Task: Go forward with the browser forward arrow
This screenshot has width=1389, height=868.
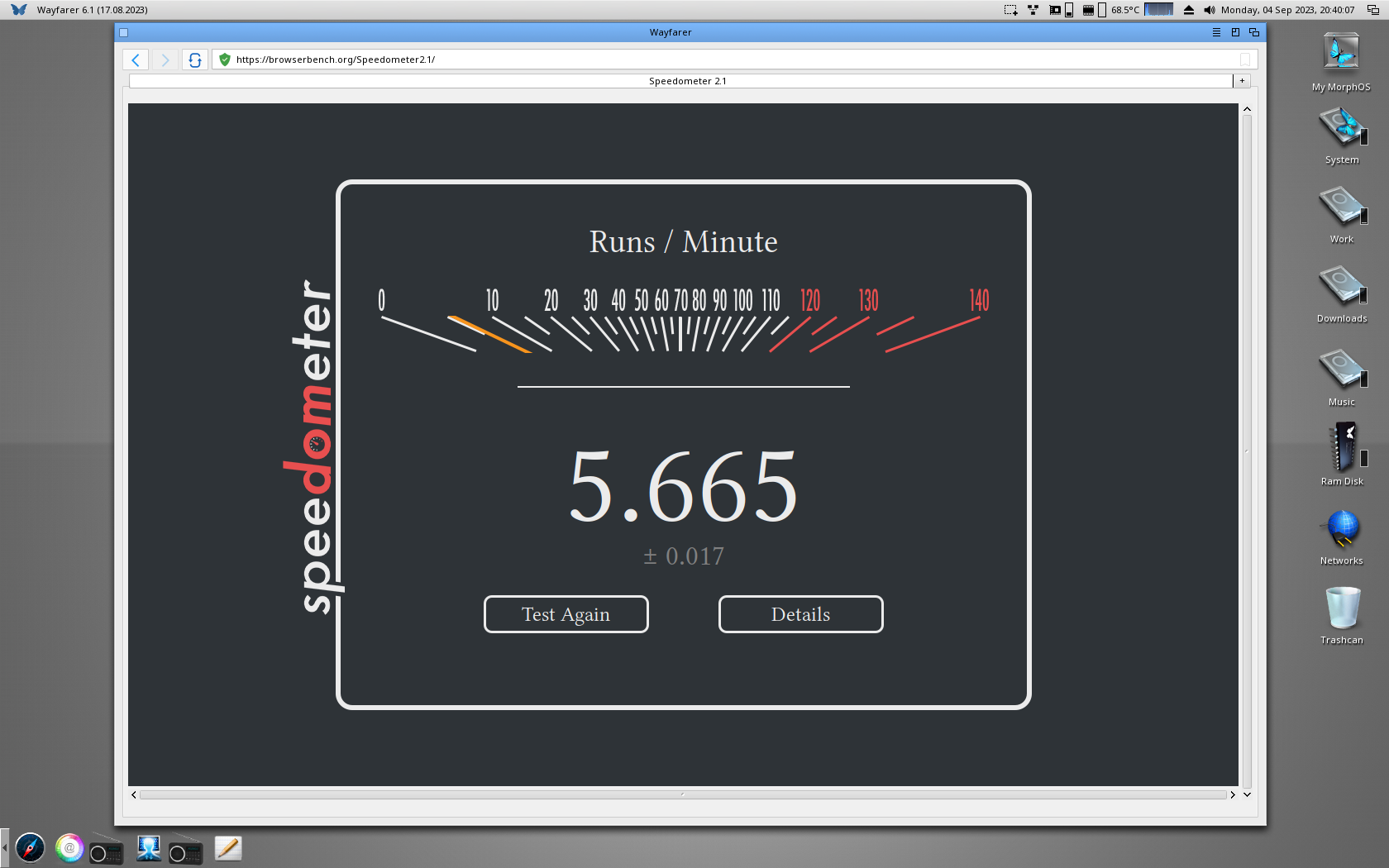Action: click(x=165, y=60)
